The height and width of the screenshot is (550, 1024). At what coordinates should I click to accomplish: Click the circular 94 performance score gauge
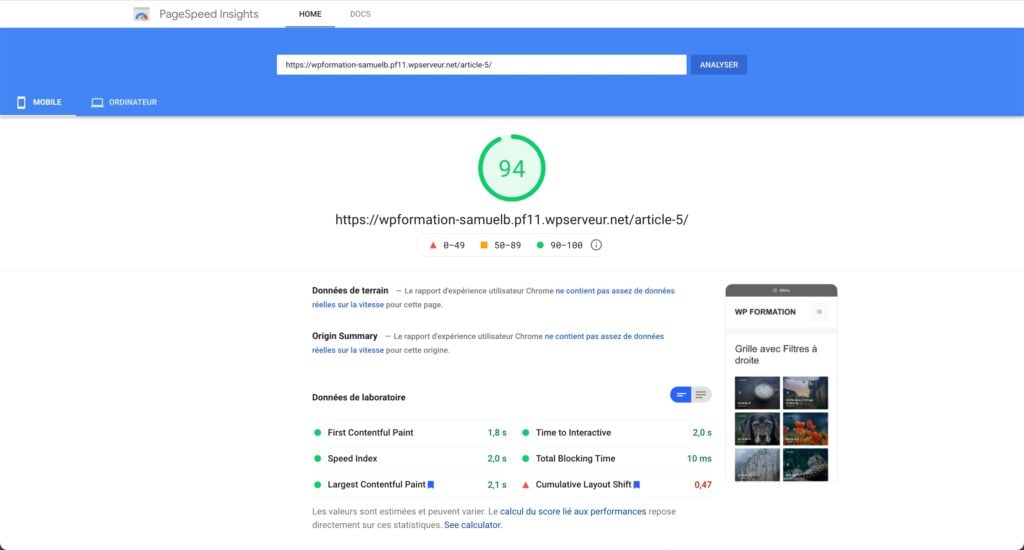point(512,168)
